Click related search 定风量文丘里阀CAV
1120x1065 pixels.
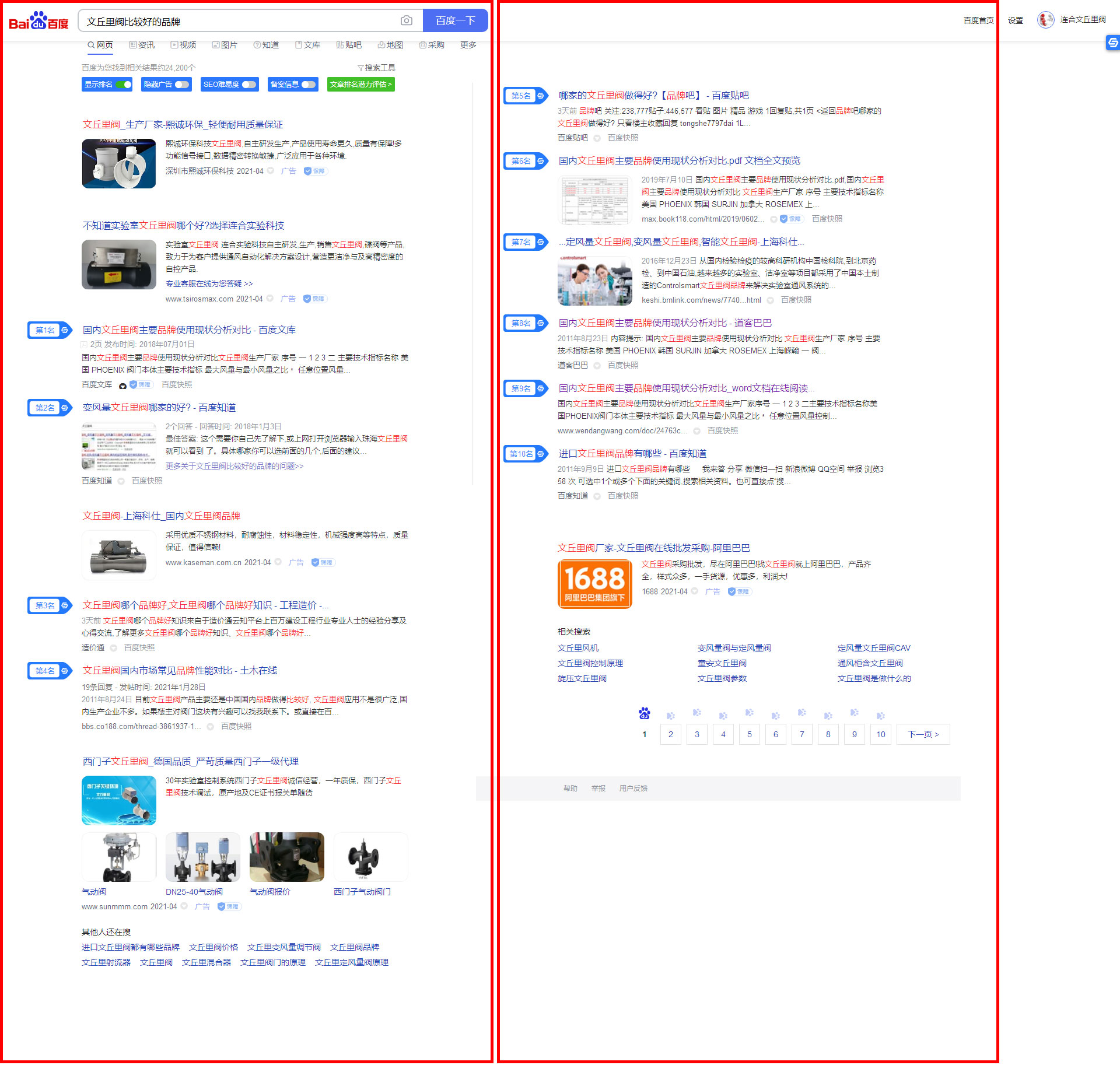pyautogui.click(x=874, y=648)
